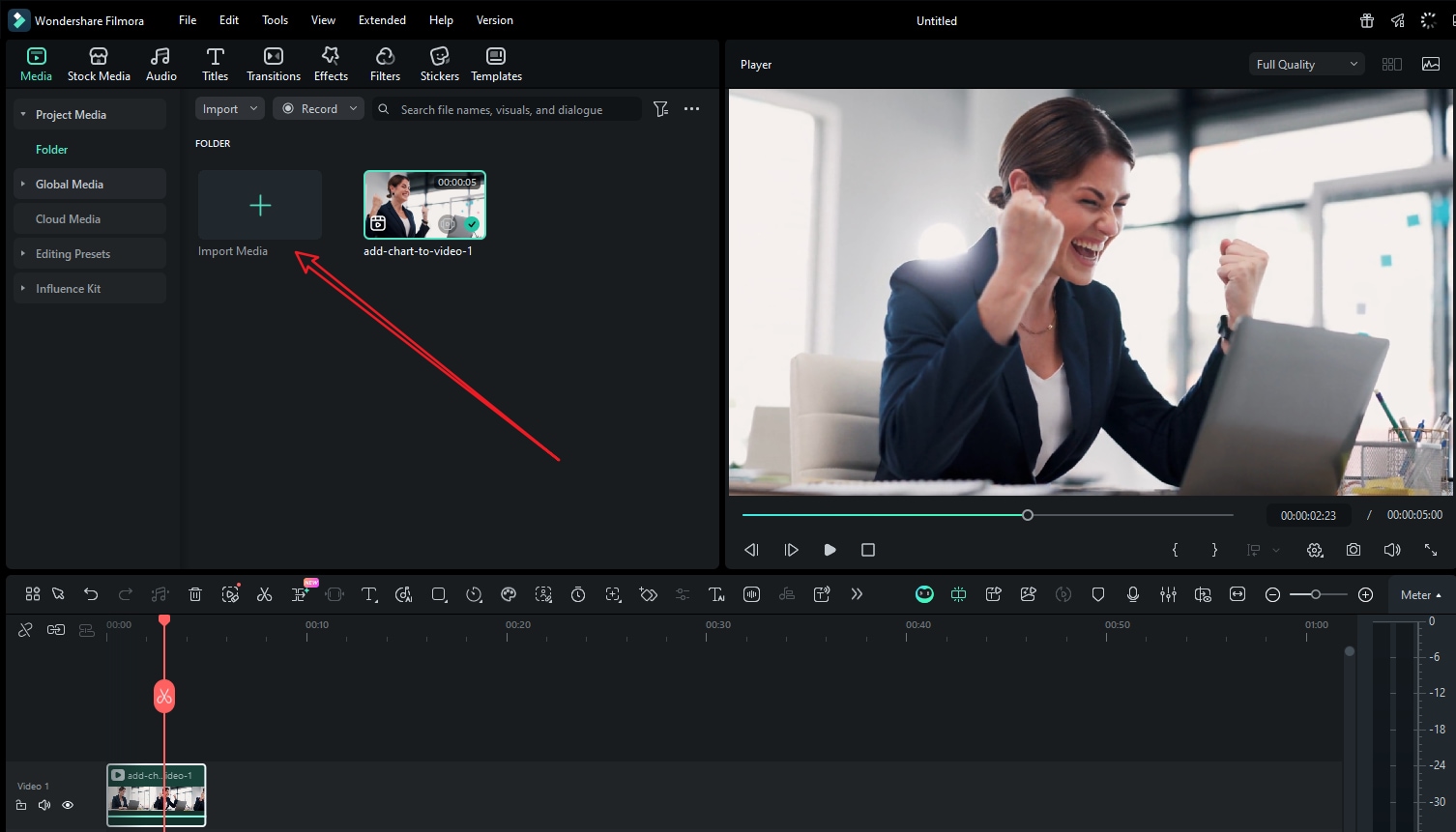
Task: Expand the Editing Presets section
Action: click(x=23, y=253)
